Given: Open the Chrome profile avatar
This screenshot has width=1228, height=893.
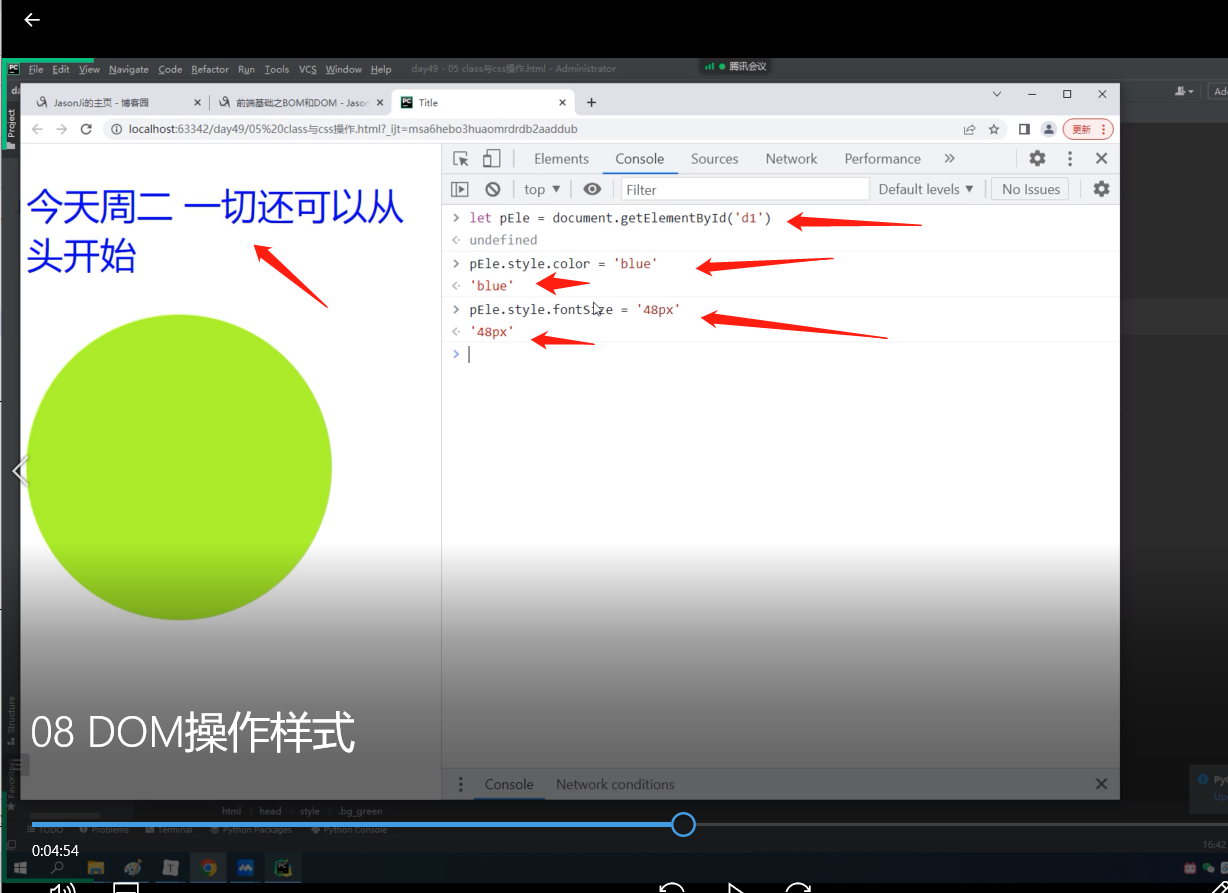Looking at the screenshot, I should coord(1048,129).
